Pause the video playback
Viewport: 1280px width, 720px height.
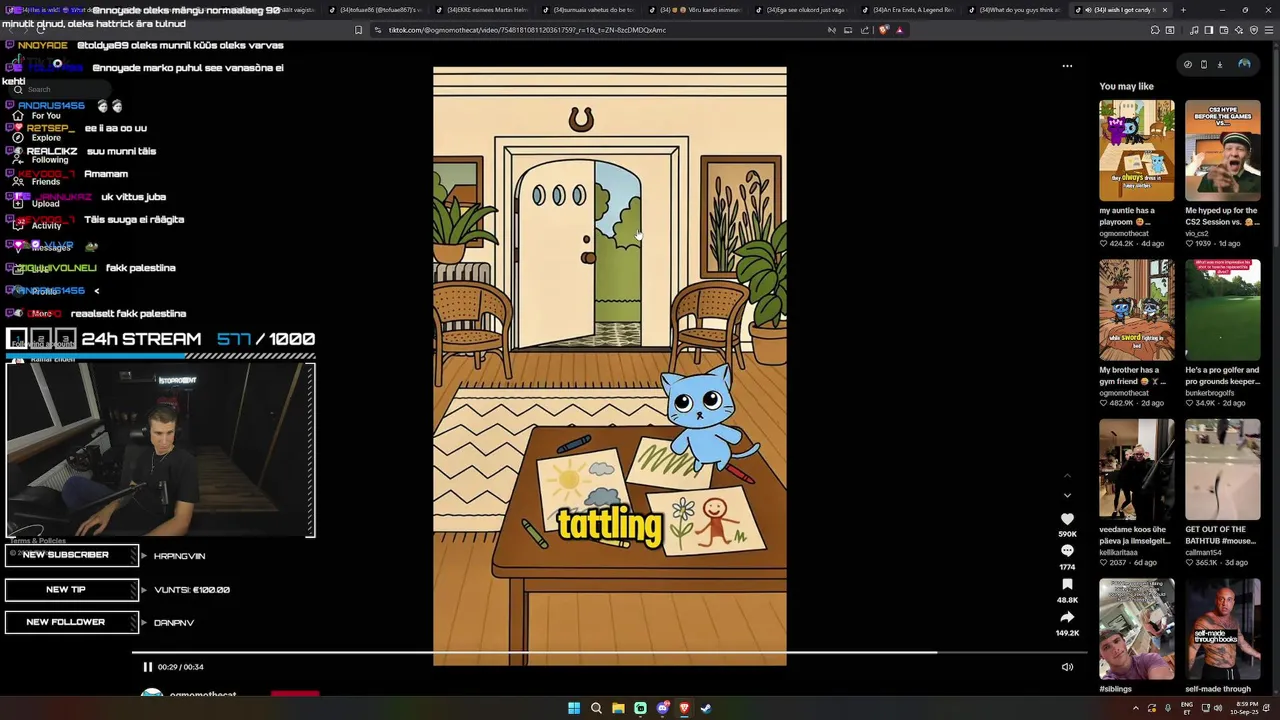coord(147,667)
